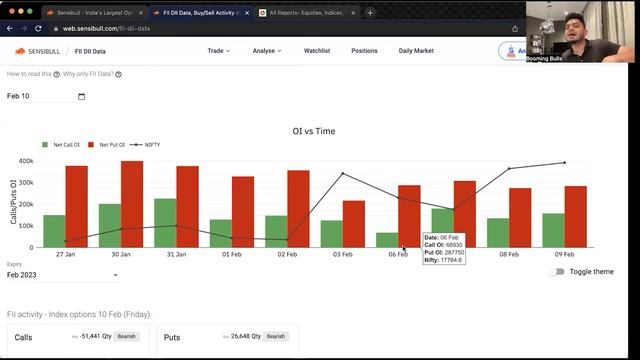
Task: Click the help icon beside Why only FII Data
Action: pos(118,74)
